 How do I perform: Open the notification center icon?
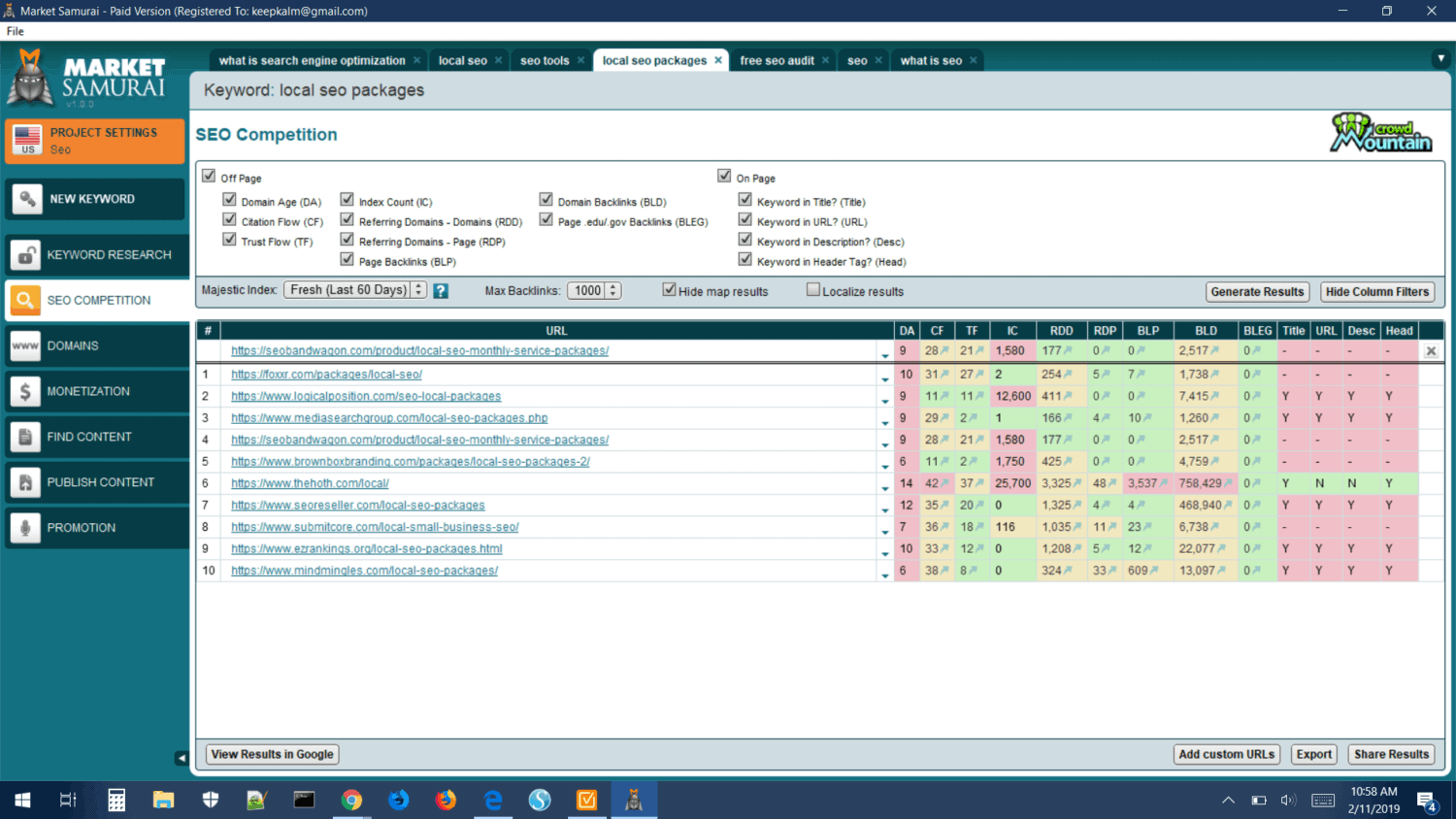click(x=1426, y=801)
